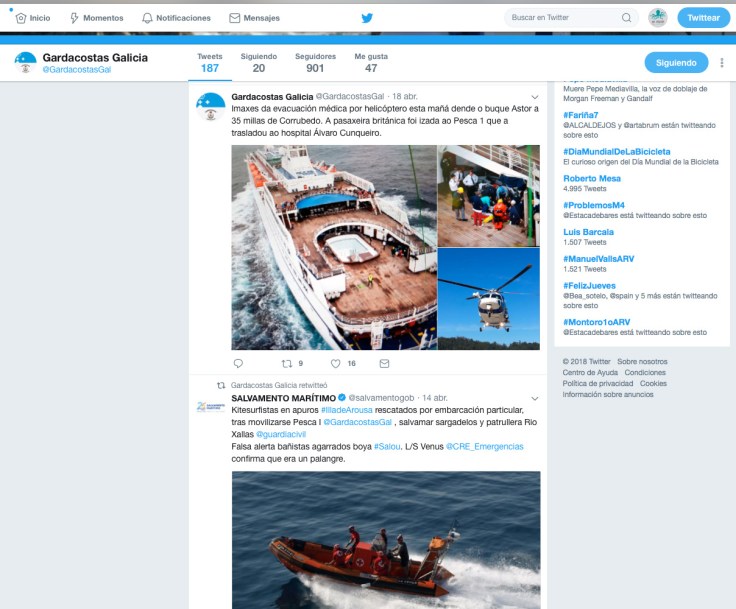
Task: Click the Twitter bird logo
Action: tap(367, 18)
